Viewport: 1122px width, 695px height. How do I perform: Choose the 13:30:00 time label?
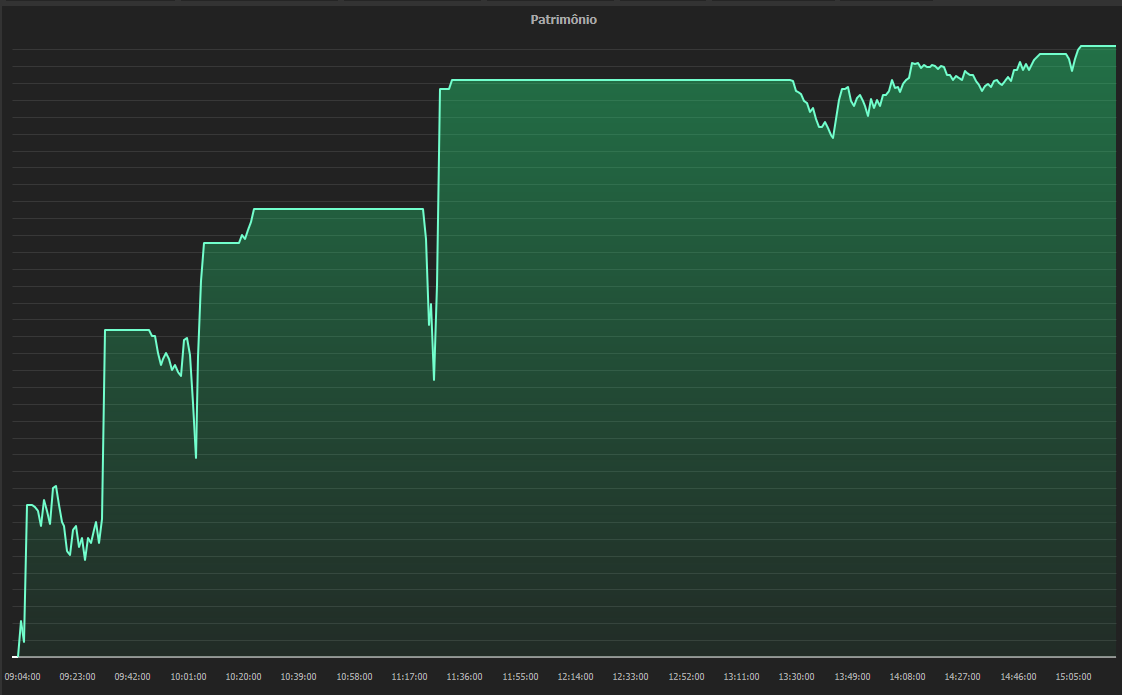tap(796, 676)
